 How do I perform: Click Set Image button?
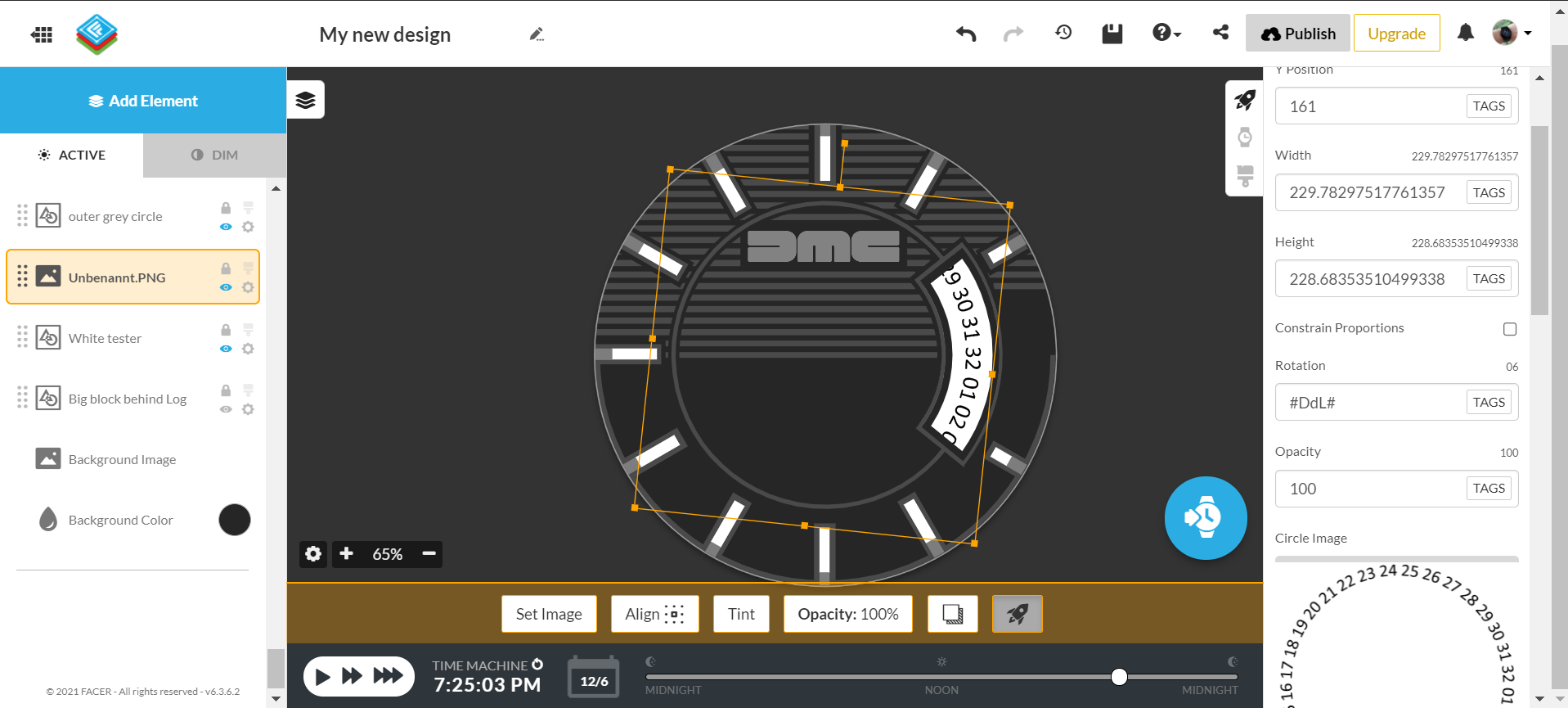pyautogui.click(x=549, y=614)
